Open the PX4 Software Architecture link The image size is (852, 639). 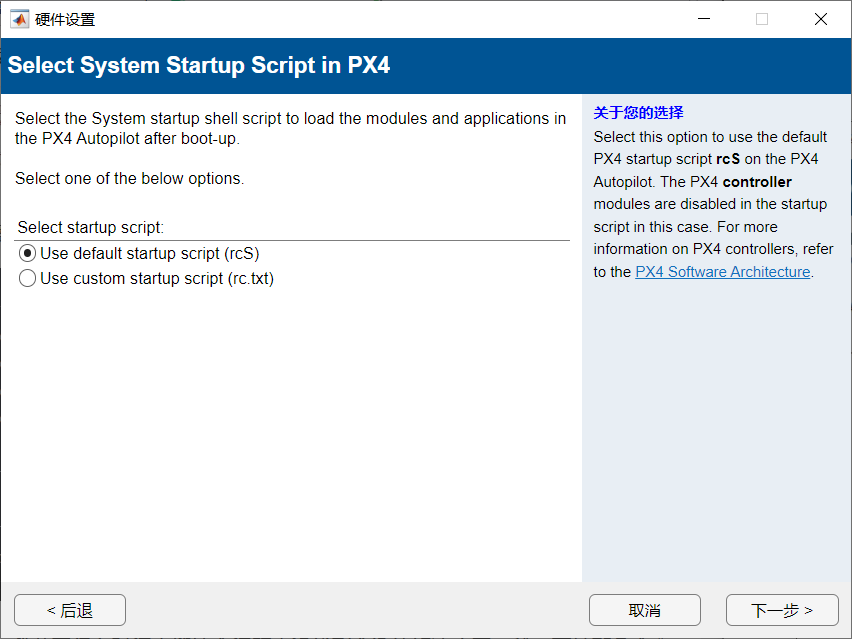pos(722,272)
